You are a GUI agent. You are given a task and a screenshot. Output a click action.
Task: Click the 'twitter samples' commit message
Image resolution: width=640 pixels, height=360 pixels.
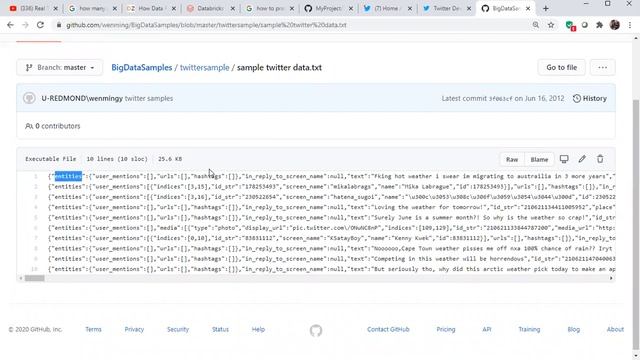tap(149, 98)
